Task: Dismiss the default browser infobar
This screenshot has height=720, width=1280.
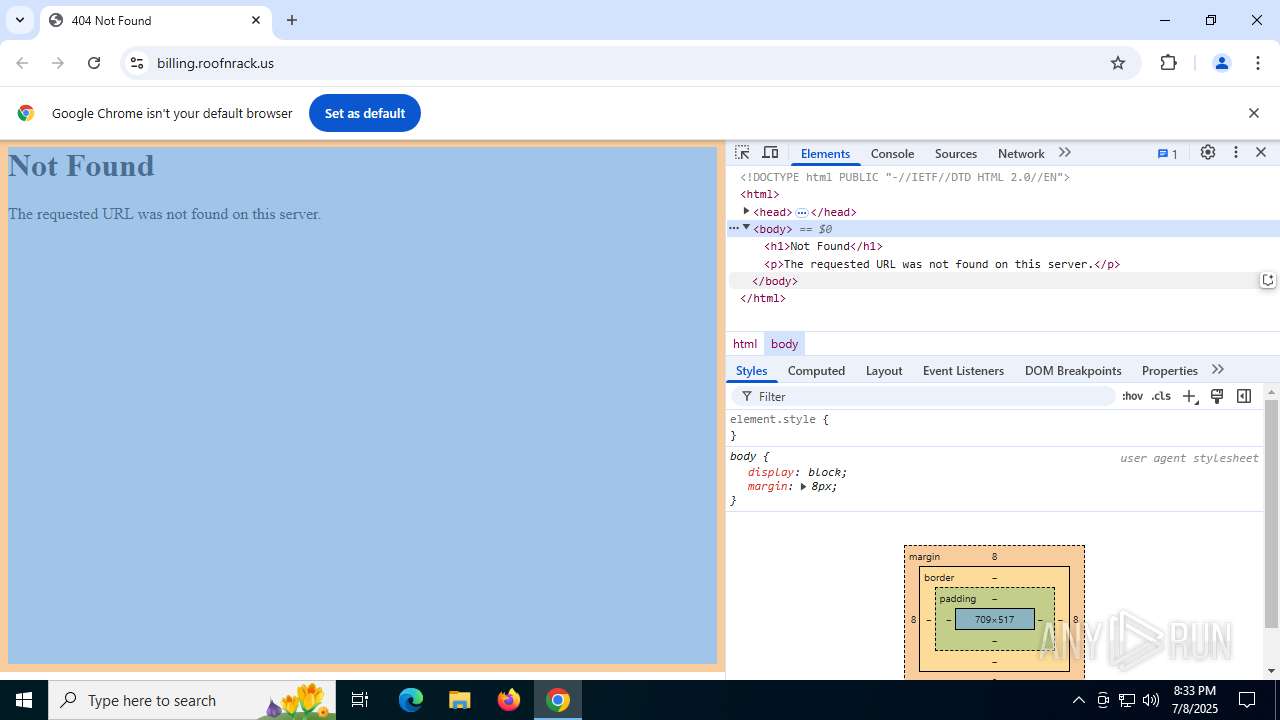Action: point(1253,113)
